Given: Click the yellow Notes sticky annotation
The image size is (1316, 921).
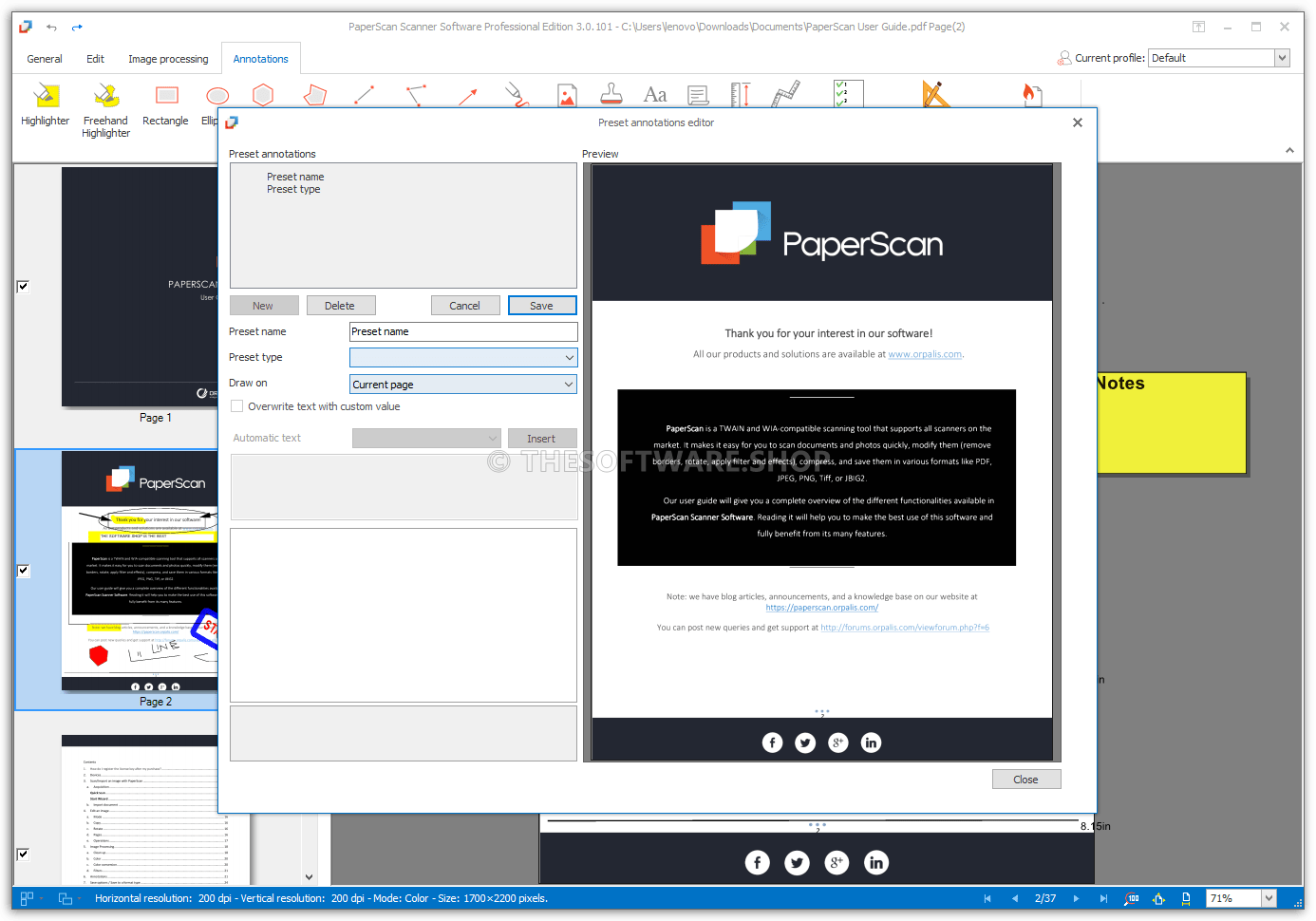Looking at the screenshot, I should 1171,423.
